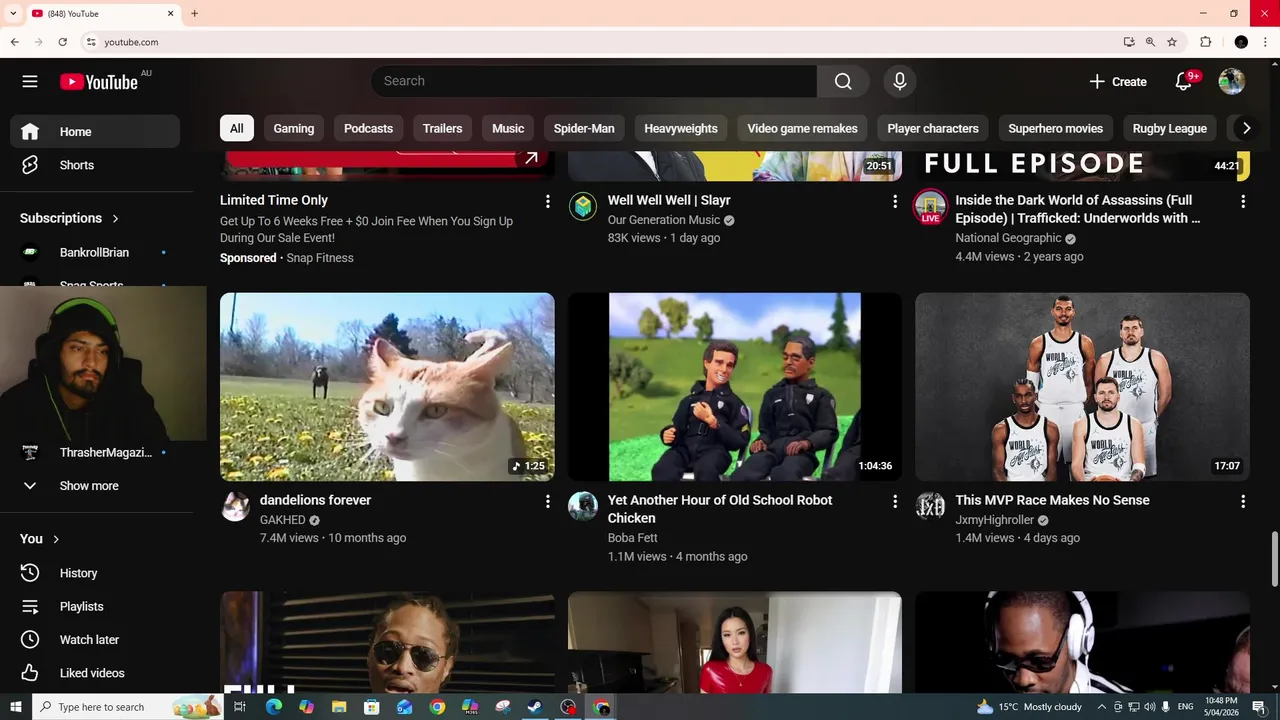Click the page vertical scrollbar thumb

pyautogui.click(x=1274, y=560)
